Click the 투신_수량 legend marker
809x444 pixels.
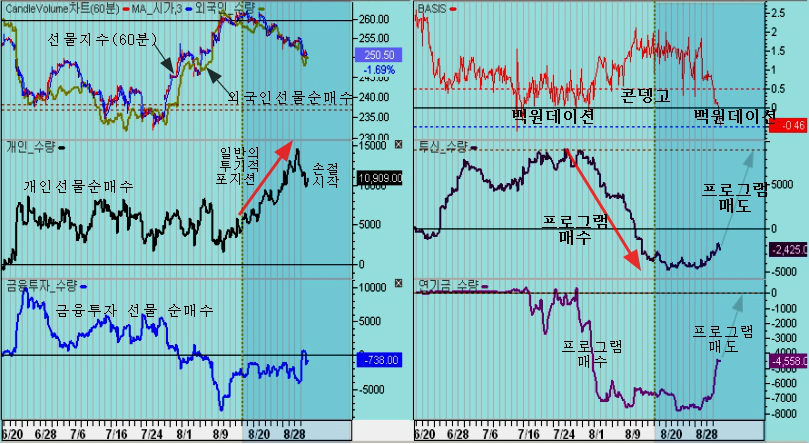click(474, 149)
